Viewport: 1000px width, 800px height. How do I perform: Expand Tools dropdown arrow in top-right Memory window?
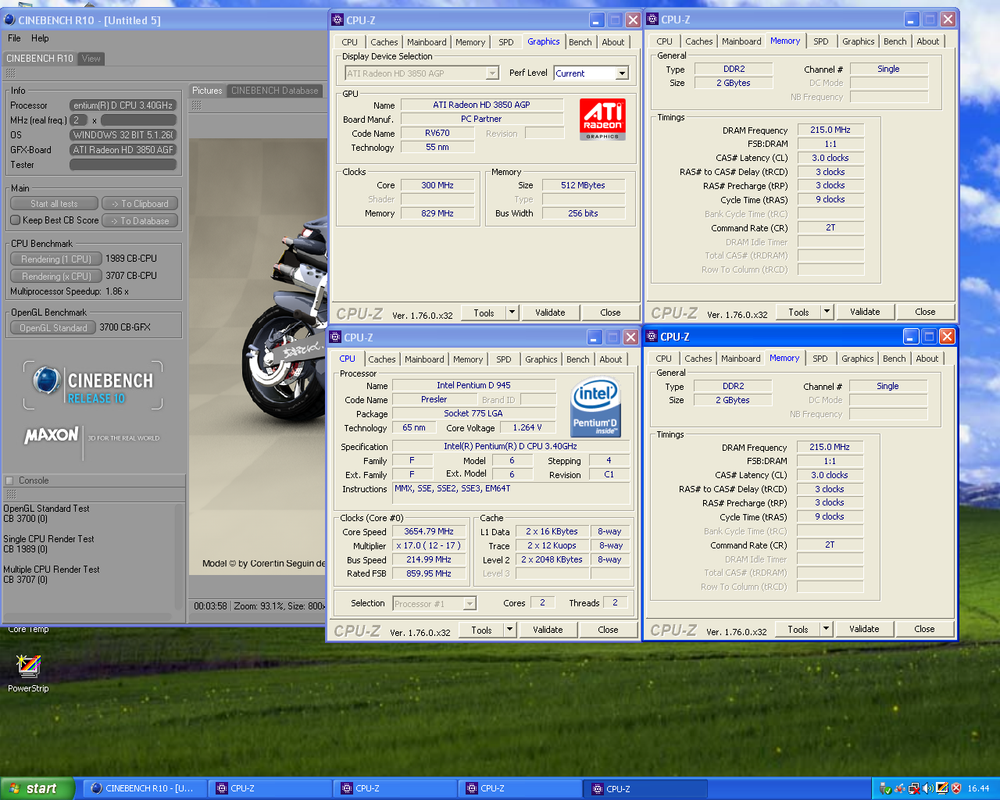[827, 312]
